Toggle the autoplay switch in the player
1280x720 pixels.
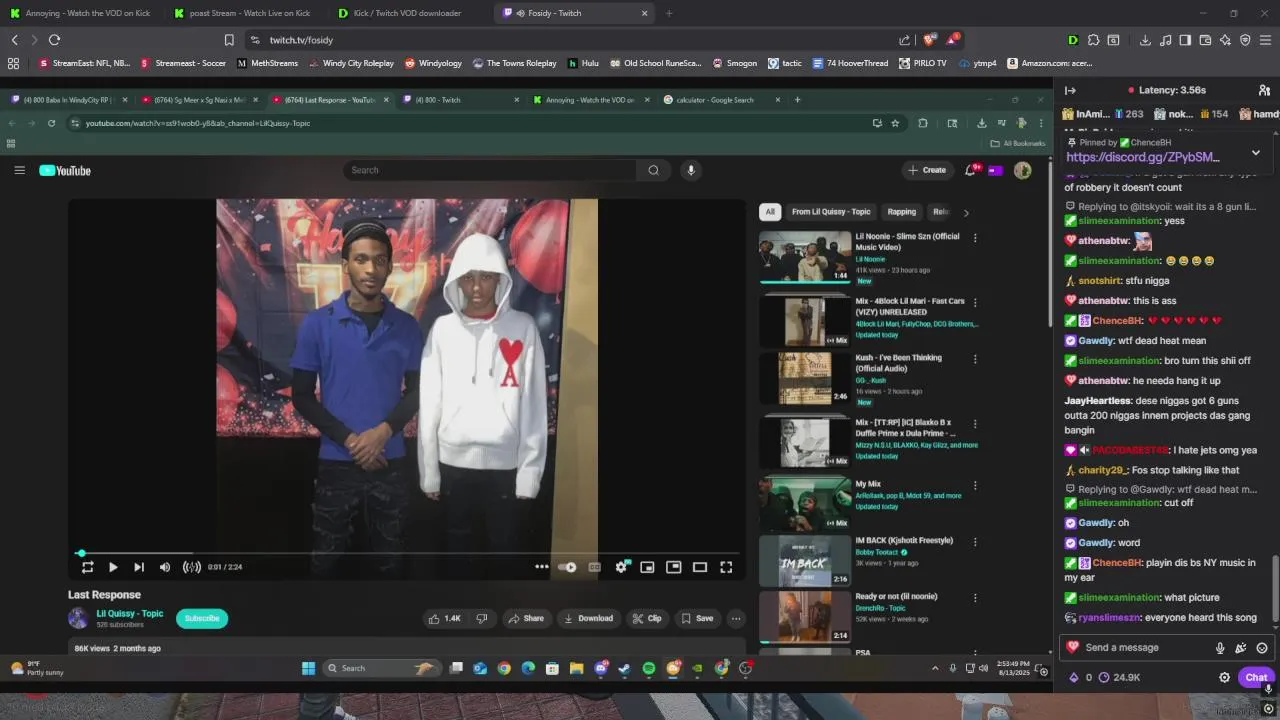click(x=567, y=567)
